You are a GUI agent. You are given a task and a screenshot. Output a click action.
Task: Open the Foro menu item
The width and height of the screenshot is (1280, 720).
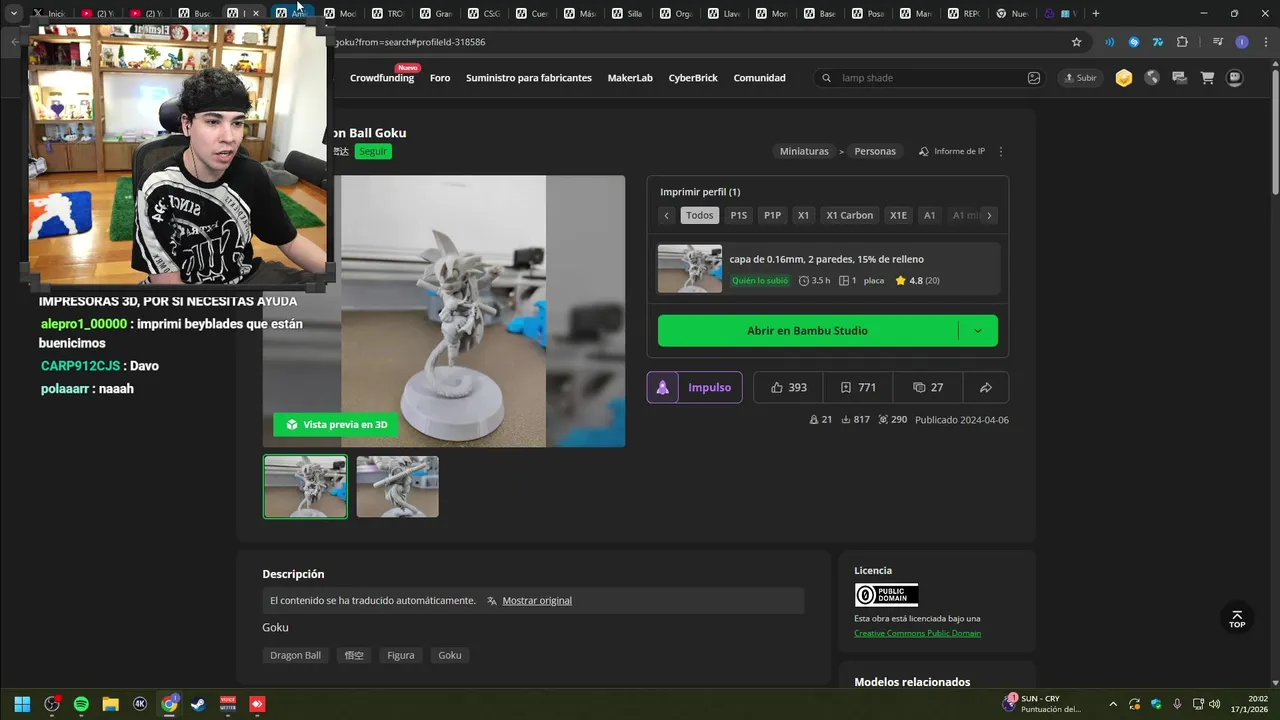click(440, 78)
